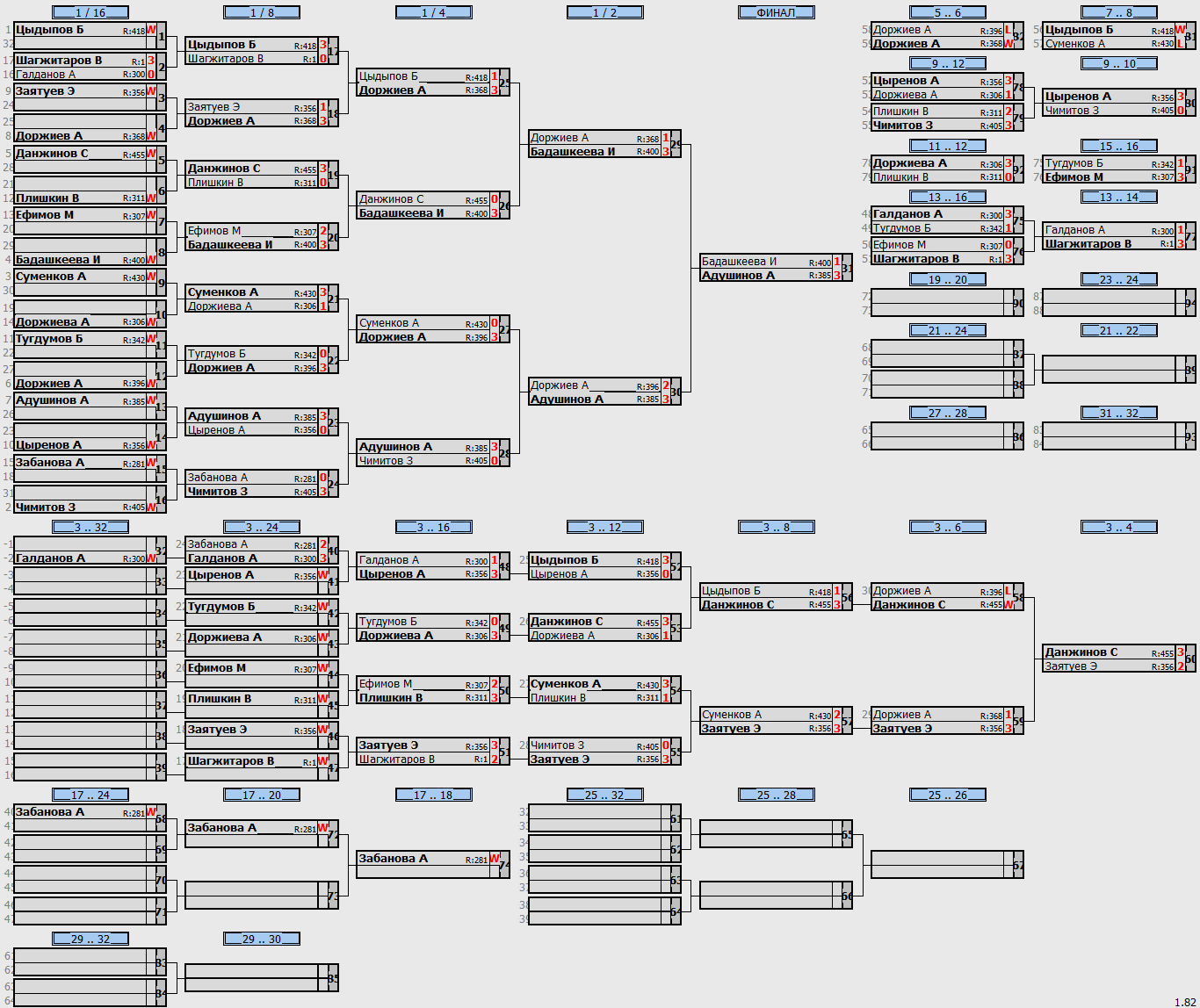This screenshot has width=1200, height=1008.
Task: Select the "3 .. 6" consolation header
Action: [x=947, y=527]
